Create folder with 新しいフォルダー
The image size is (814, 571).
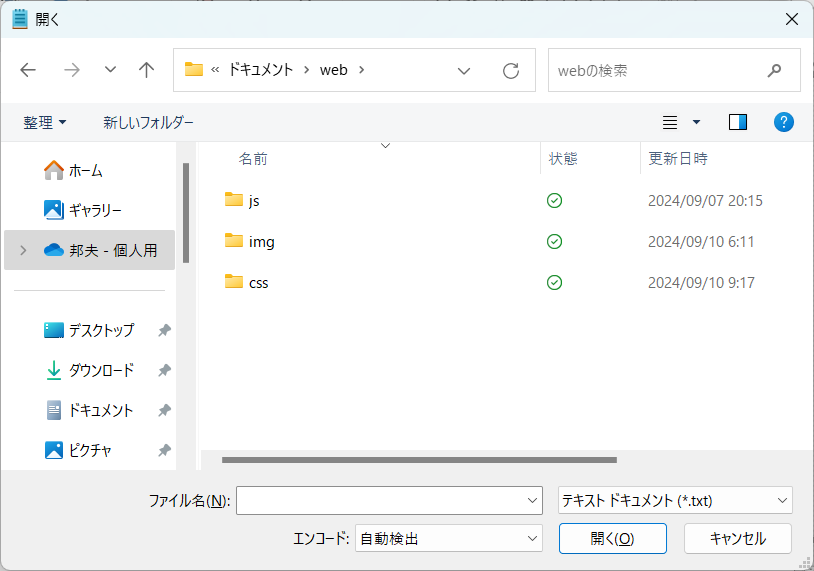click(x=148, y=123)
